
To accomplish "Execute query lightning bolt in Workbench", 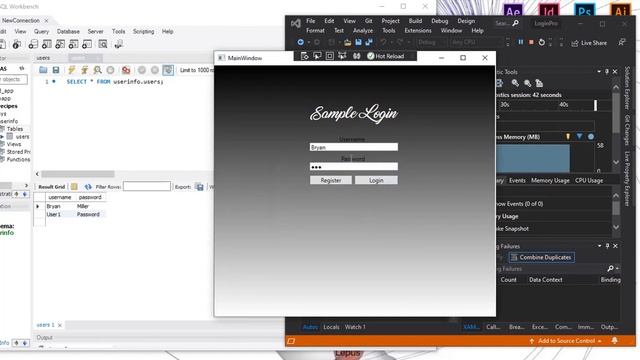I will (71, 70).
